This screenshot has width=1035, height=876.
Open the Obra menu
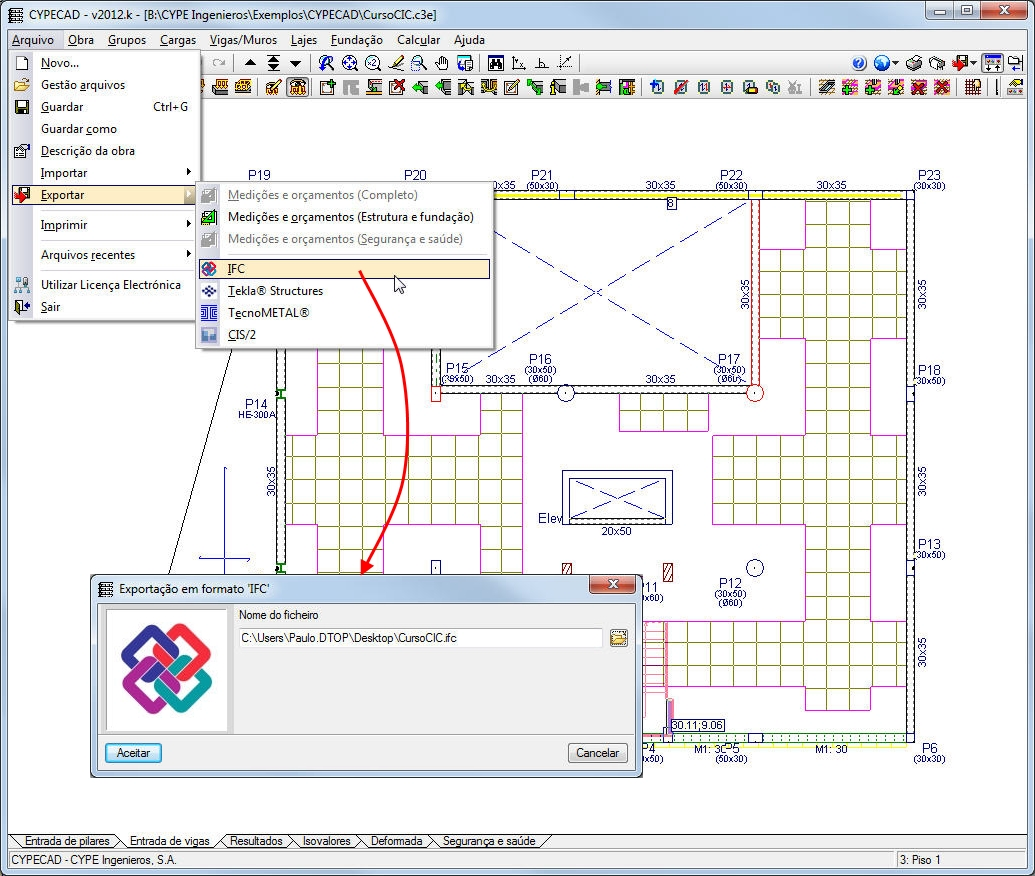click(x=81, y=40)
